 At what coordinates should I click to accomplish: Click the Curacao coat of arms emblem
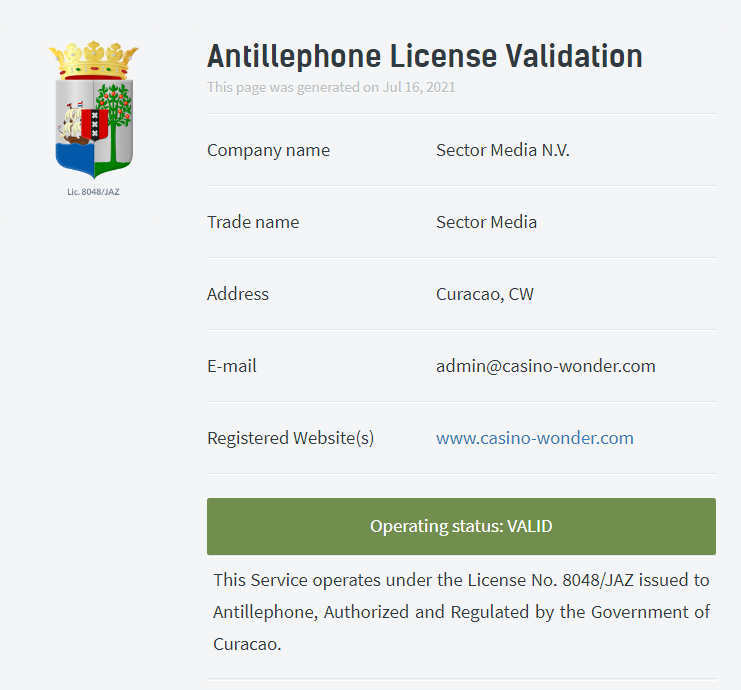pos(94,110)
